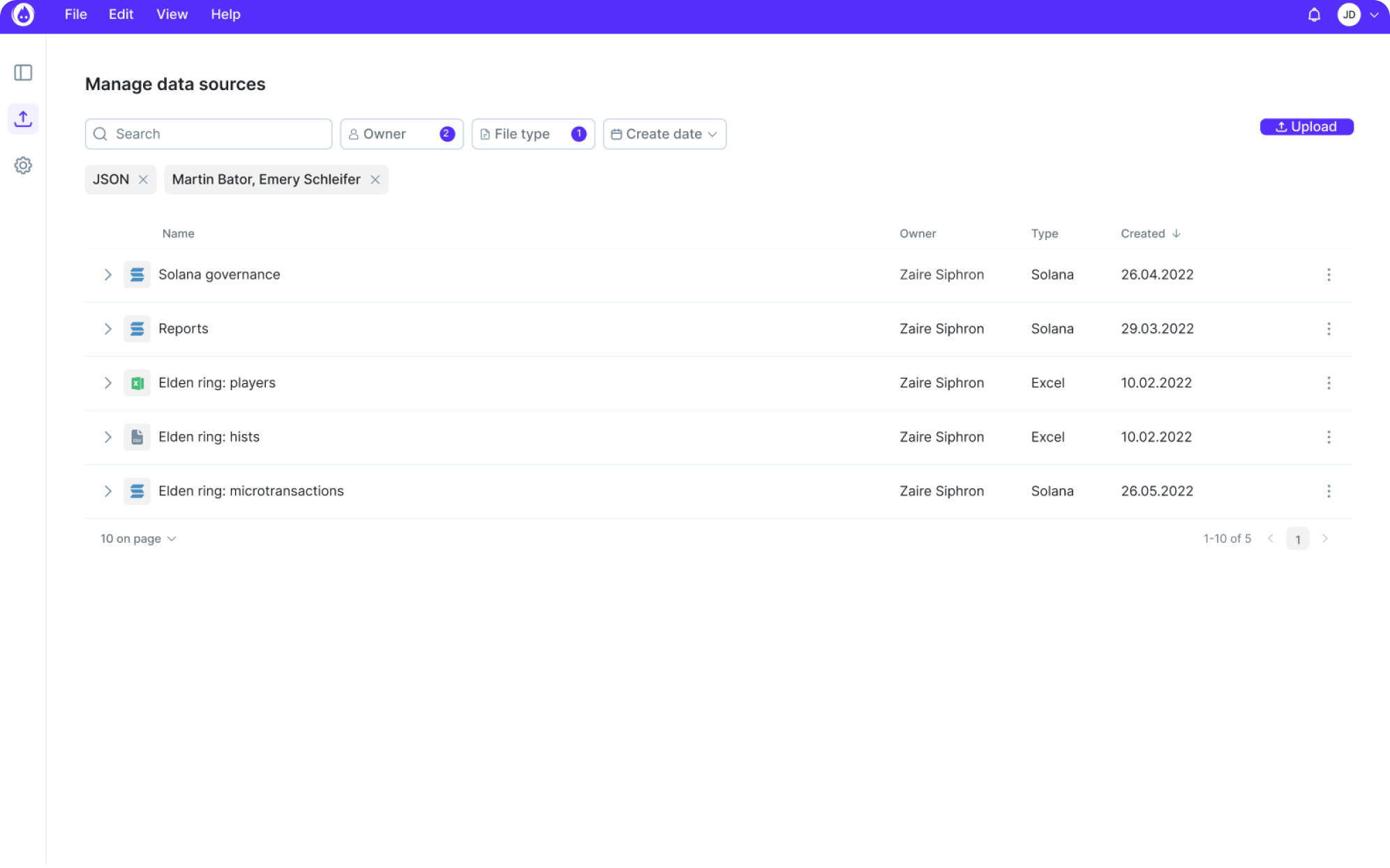Open the 10 on page selector
The width and height of the screenshot is (1390, 868).
[137, 538]
